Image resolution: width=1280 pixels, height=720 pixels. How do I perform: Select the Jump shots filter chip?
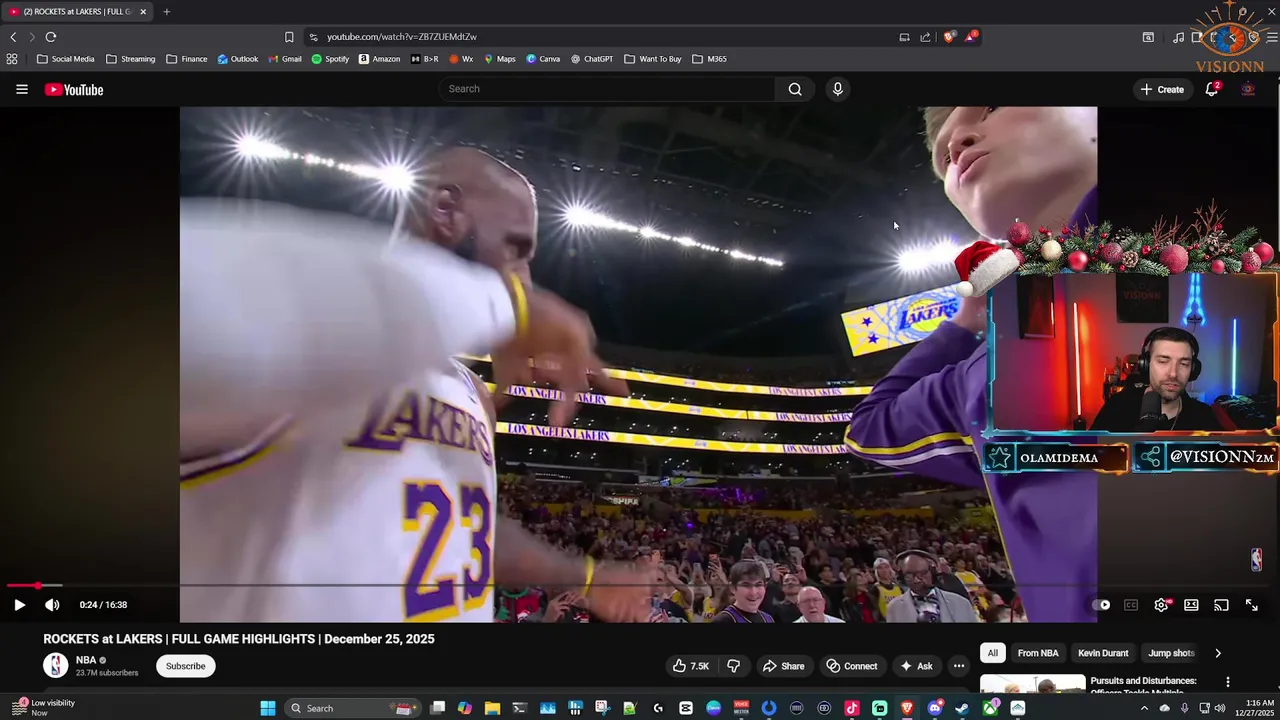(x=1171, y=653)
